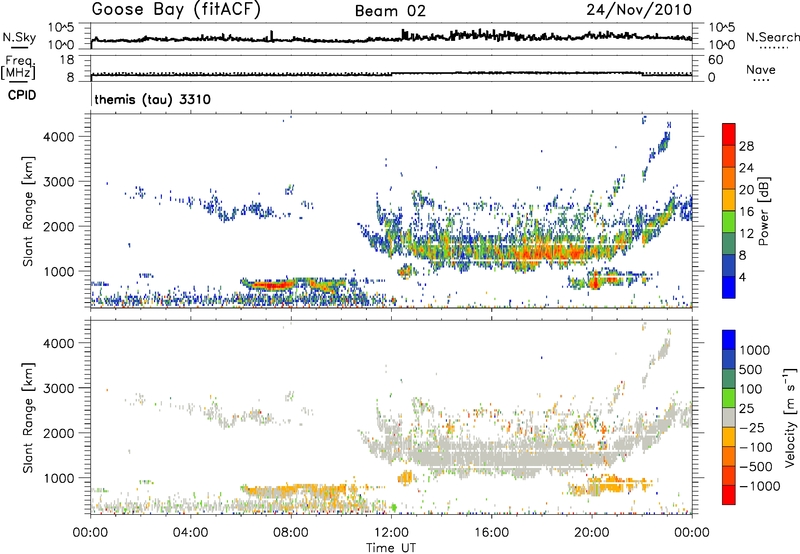Click the "Slant Range [km]" label of the velocity panel

28,418
